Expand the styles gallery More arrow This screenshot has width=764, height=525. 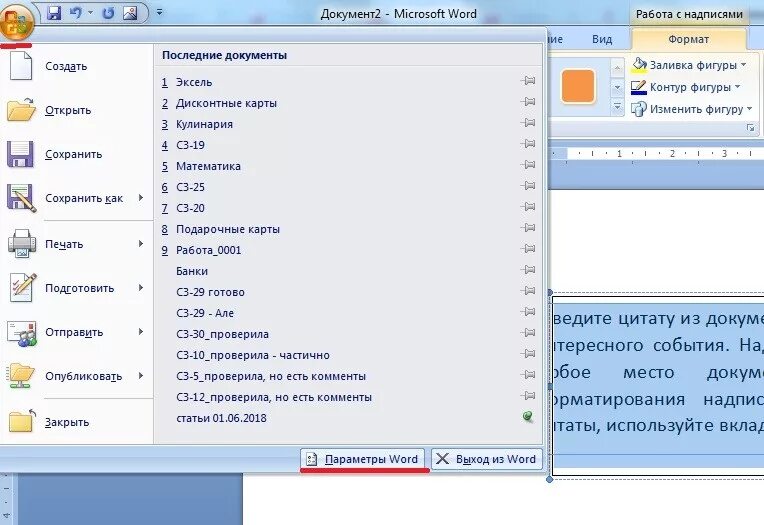[617, 107]
